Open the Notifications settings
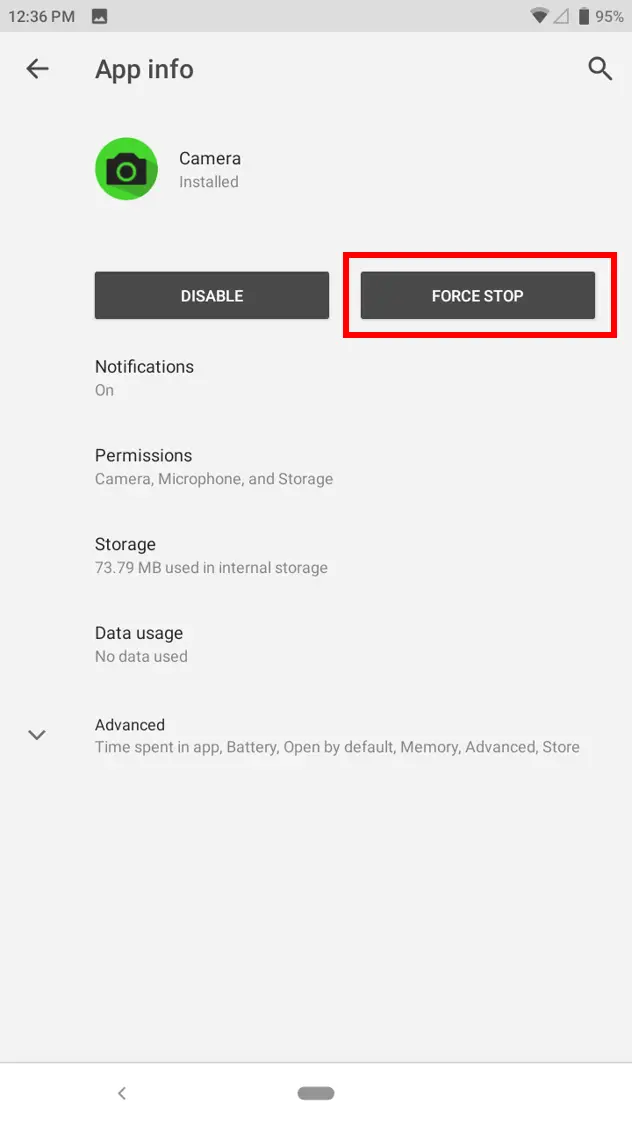 coord(145,377)
